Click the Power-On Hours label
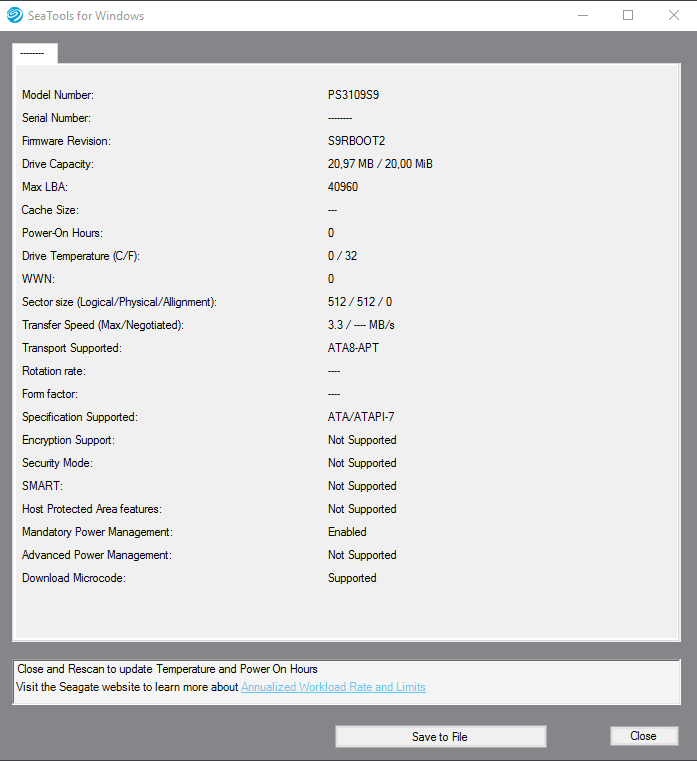Viewport: 697px width, 761px height. click(63, 233)
